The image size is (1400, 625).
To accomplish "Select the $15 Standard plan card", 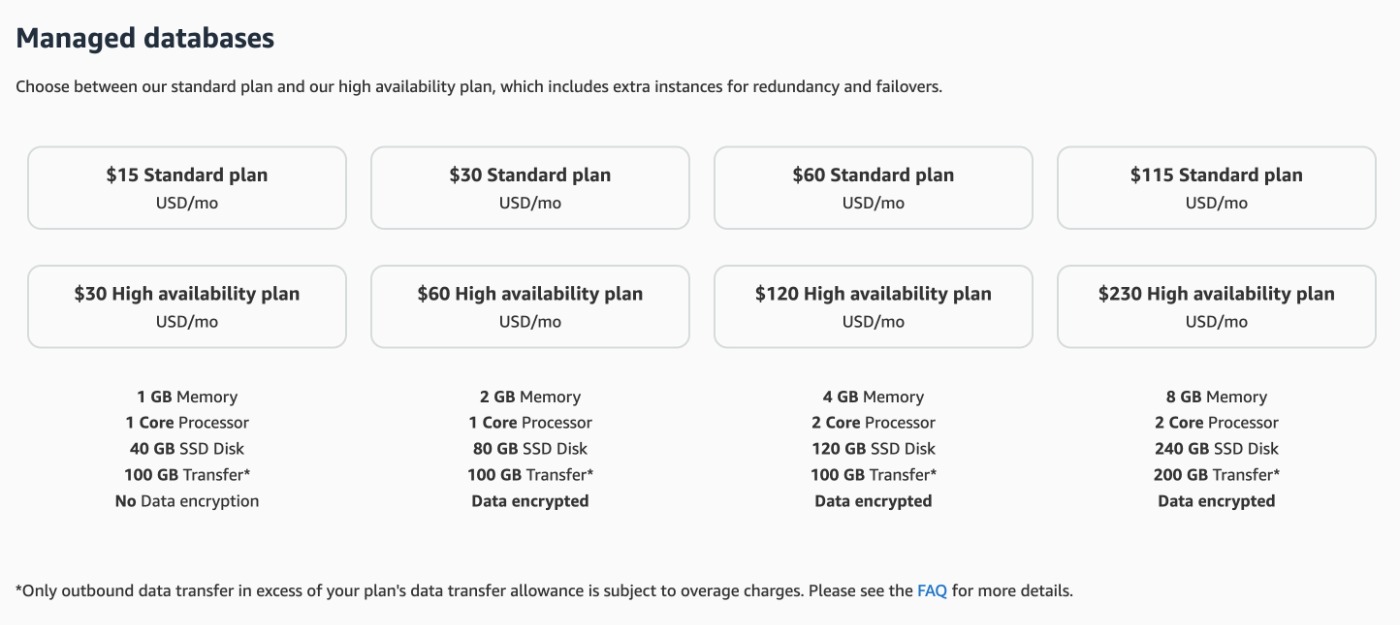I will pos(187,187).
